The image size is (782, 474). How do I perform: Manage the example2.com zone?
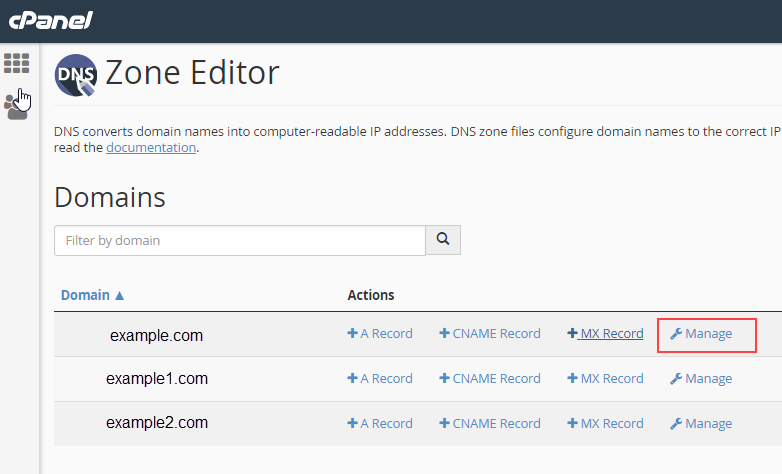coord(701,424)
